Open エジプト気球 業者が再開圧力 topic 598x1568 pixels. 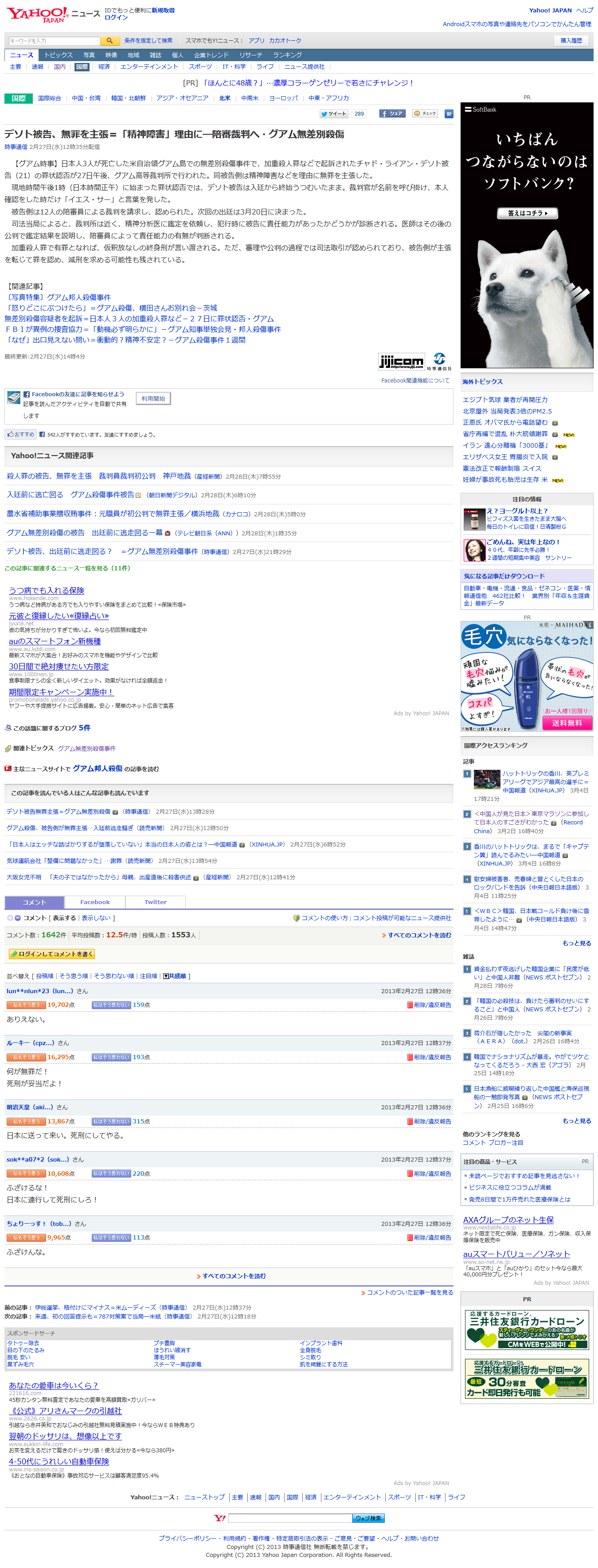tap(505, 400)
